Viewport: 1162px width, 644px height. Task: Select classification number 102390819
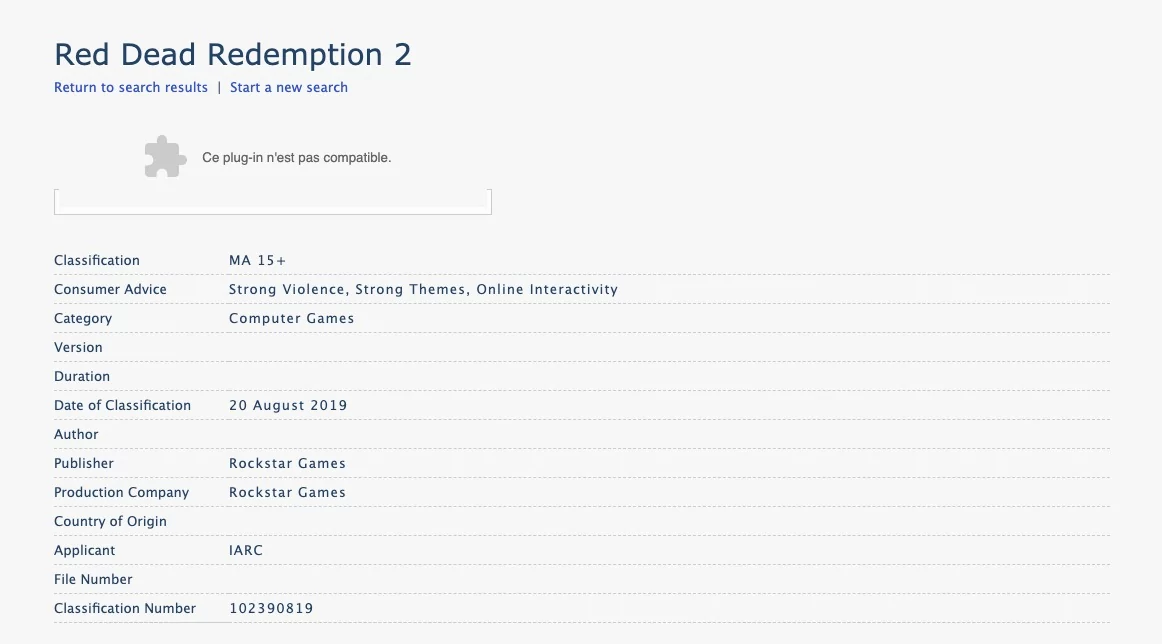tap(271, 608)
